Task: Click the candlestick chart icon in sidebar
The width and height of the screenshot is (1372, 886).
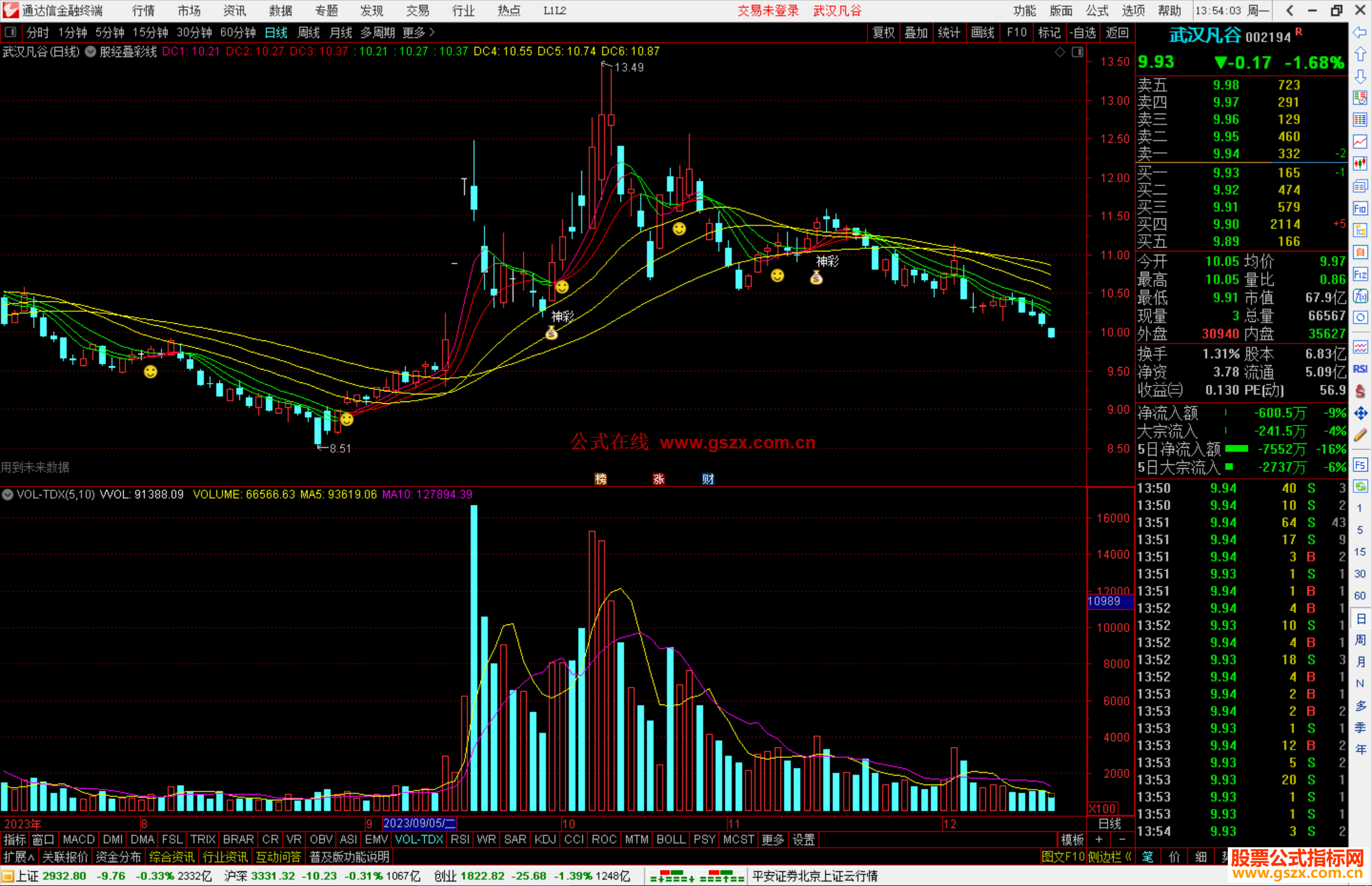Action: (1360, 163)
